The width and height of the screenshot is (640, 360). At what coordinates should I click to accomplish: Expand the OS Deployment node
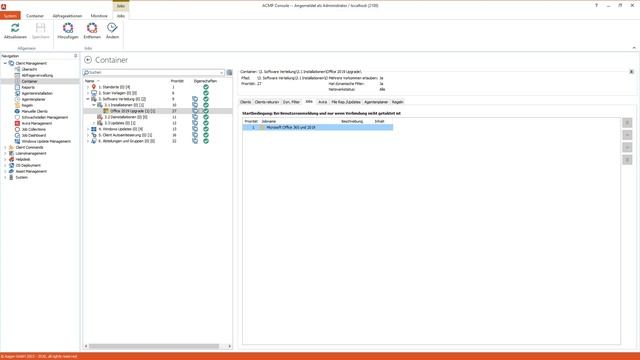coord(5,165)
